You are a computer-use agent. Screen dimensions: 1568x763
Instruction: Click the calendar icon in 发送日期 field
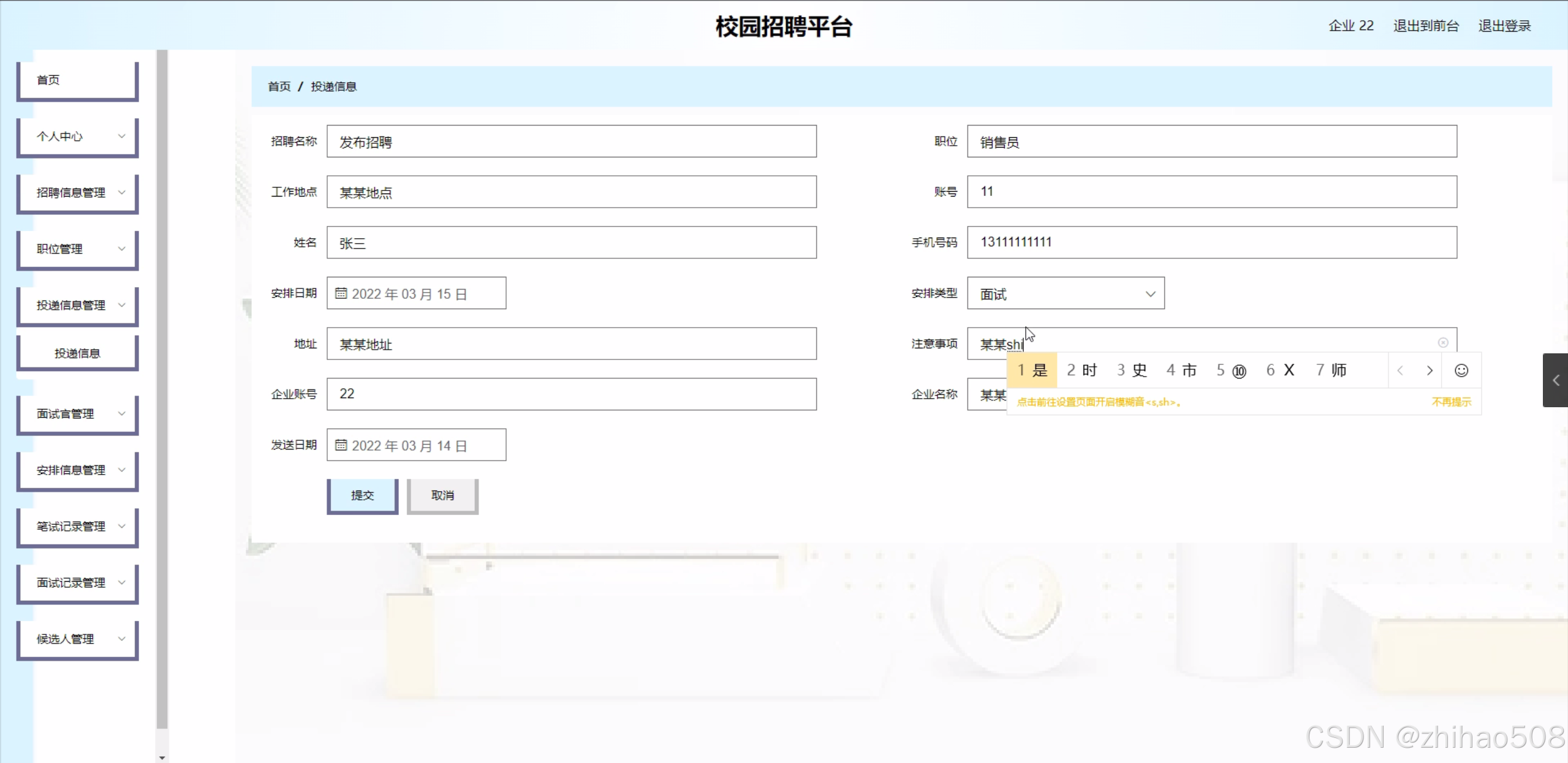[x=341, y=445]
